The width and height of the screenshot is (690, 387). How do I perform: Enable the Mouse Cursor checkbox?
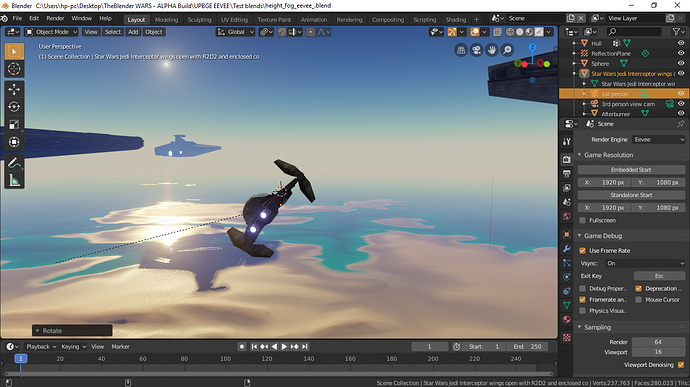(x=639, y=299)
